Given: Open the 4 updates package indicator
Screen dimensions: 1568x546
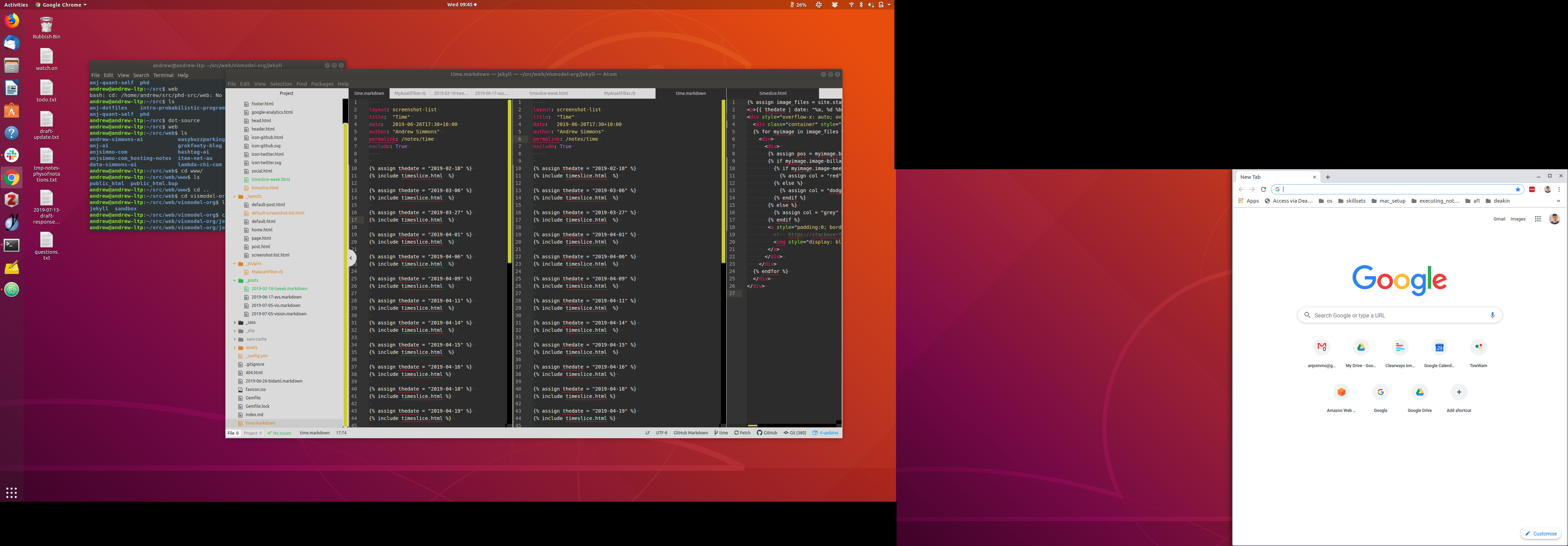Looking at the screenshot, I should [x=825, y=433].
